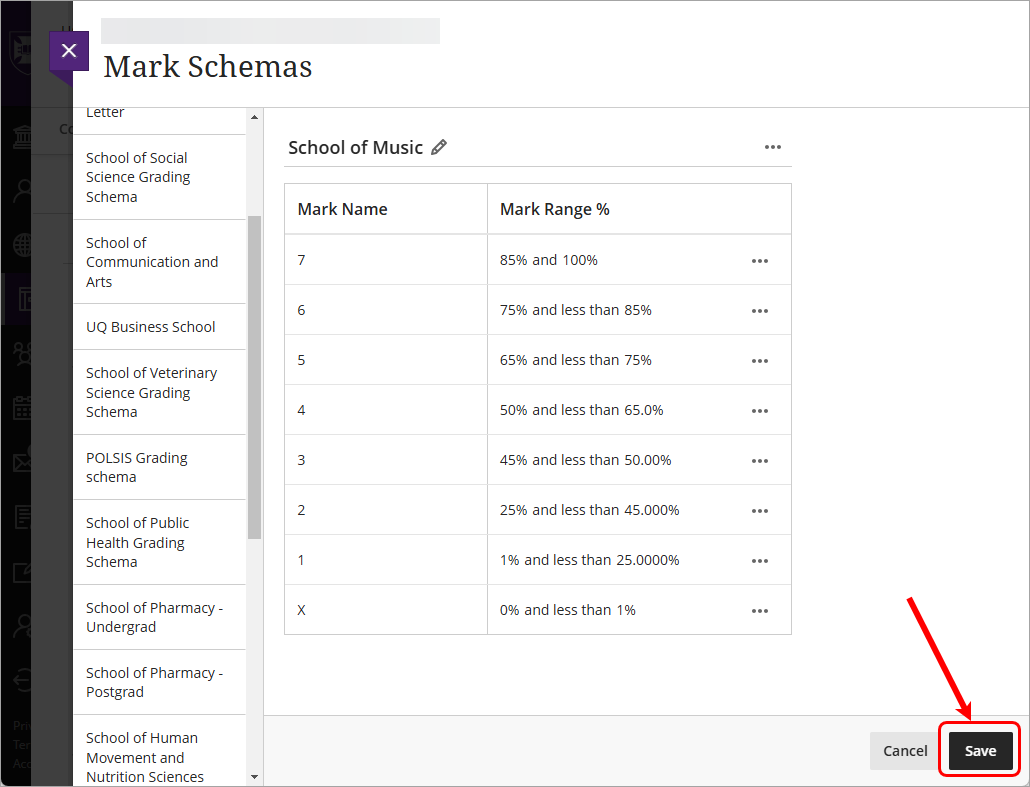Open the options menu for mark X
Image resolution: width=1030 pixels, height=787 pixels.
coord(760,609)
